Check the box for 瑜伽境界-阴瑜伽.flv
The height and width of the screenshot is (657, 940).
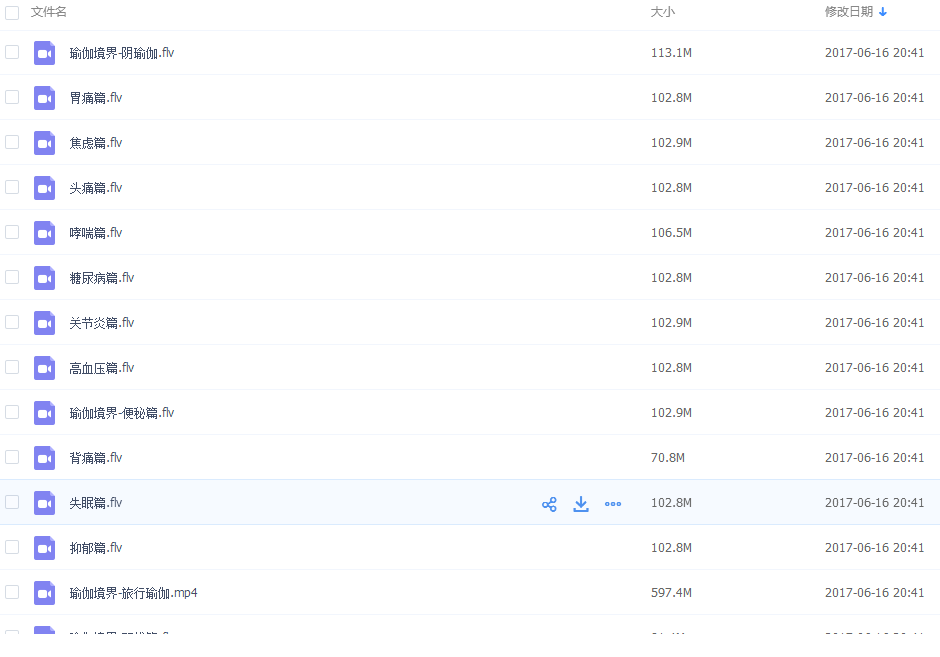click(x=12, y=52)
